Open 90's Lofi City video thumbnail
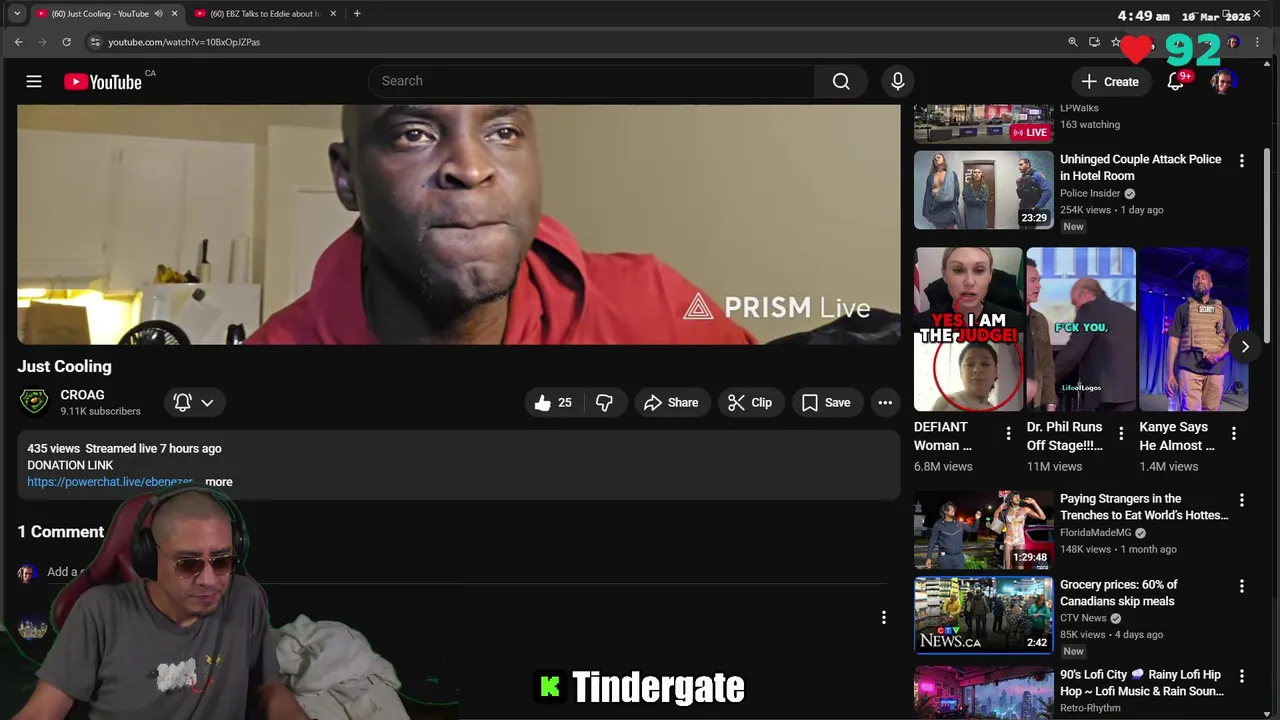Image resolution: width=1280 pixels, height=720 pixels. pos(984,693)
